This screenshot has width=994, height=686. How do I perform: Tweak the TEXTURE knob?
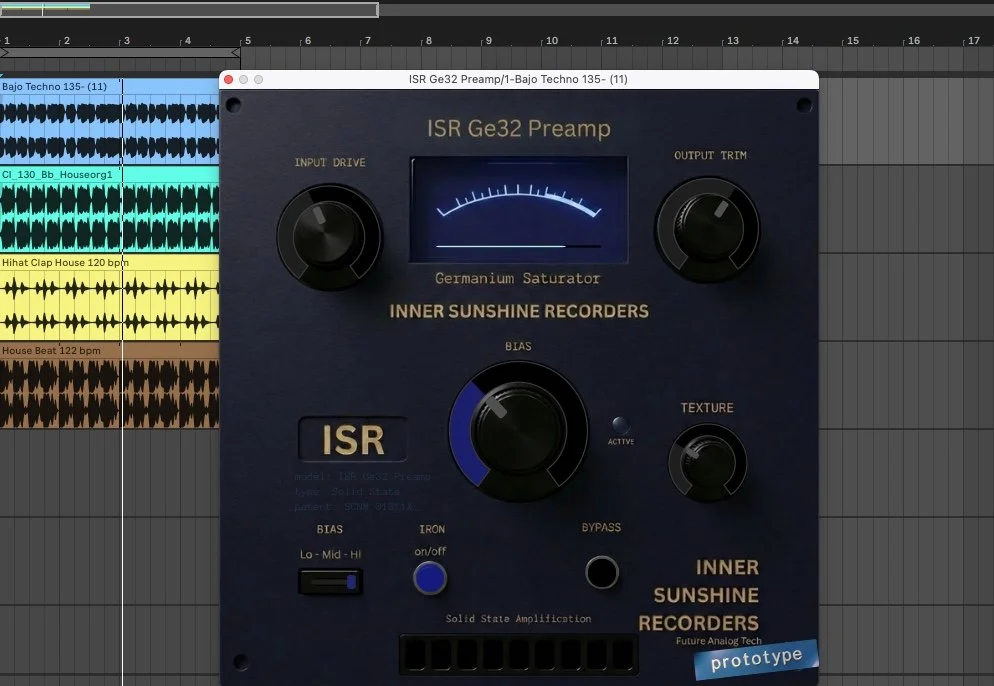pos(708,462)
